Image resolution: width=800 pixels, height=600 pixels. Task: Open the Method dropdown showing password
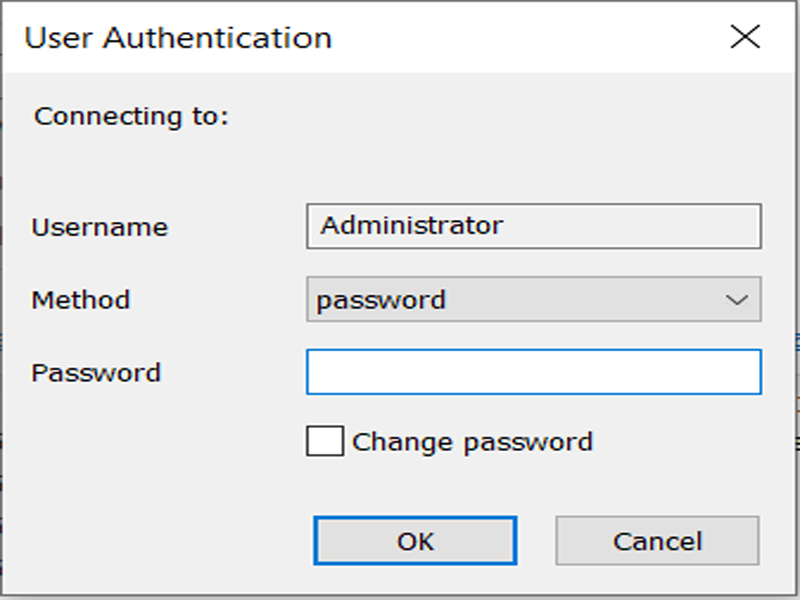534,299
